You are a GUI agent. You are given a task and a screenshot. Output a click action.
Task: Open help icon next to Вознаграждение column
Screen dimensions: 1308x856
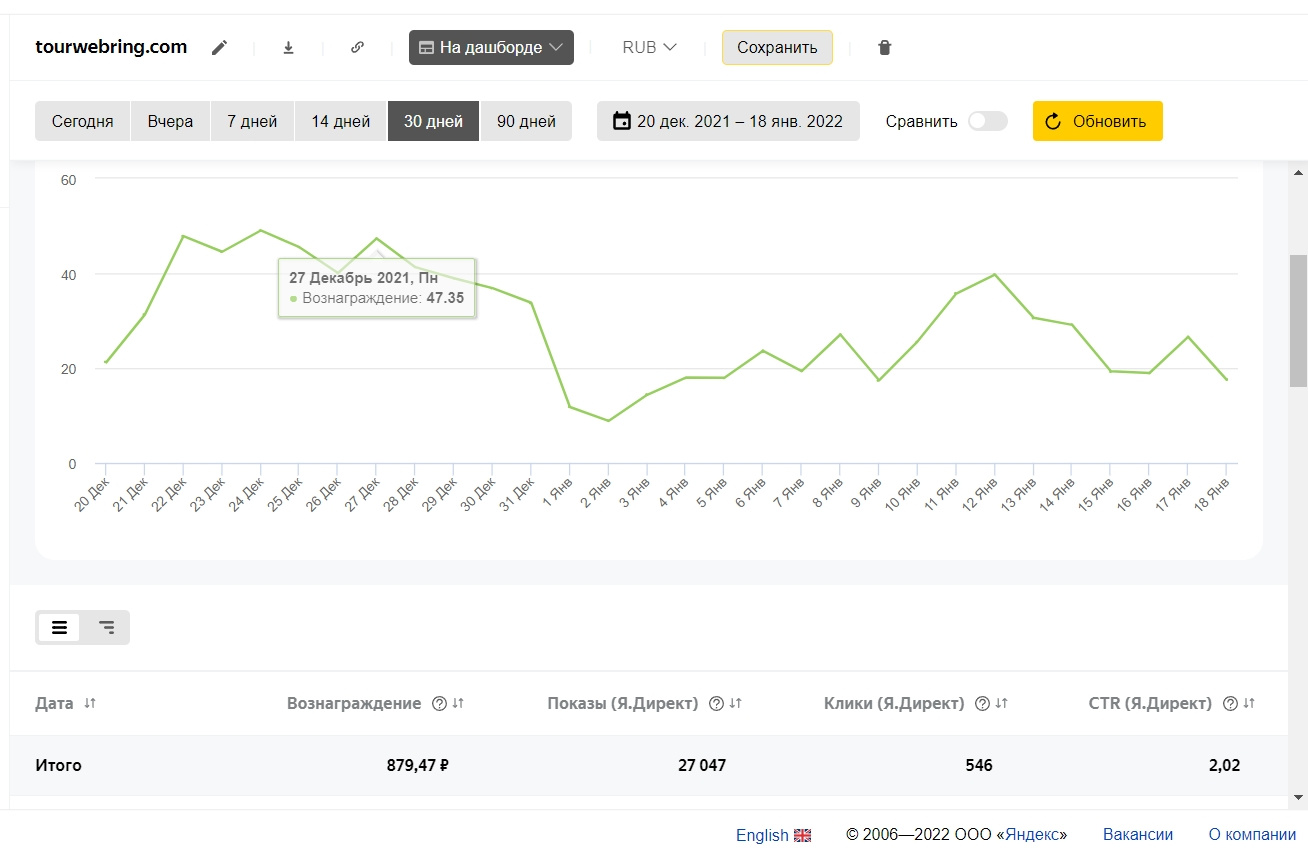[439, 704]
